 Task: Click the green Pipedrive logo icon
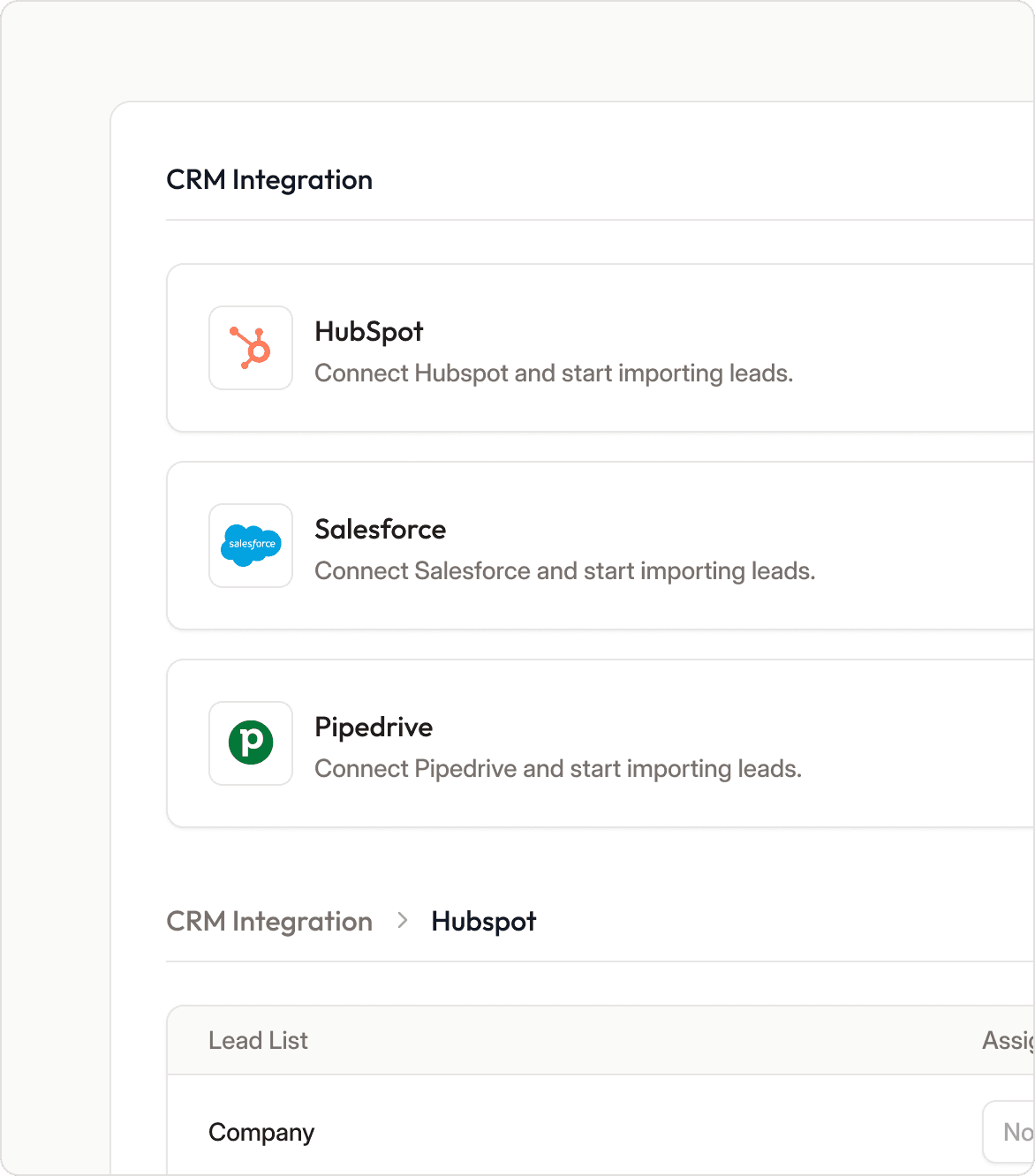tap(251, 743)
